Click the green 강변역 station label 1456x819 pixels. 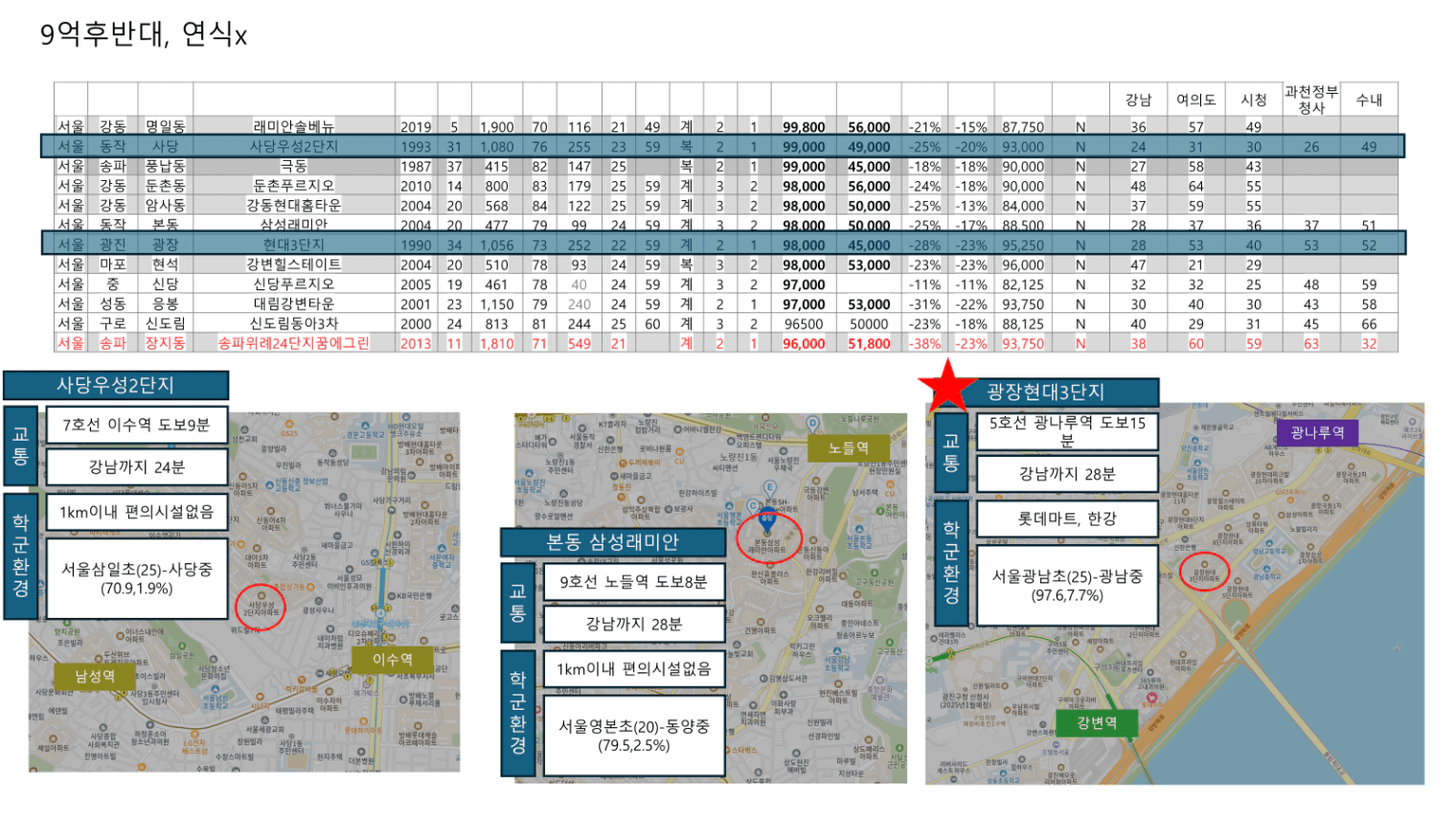pyautogui.click(x=1096, y=723)
